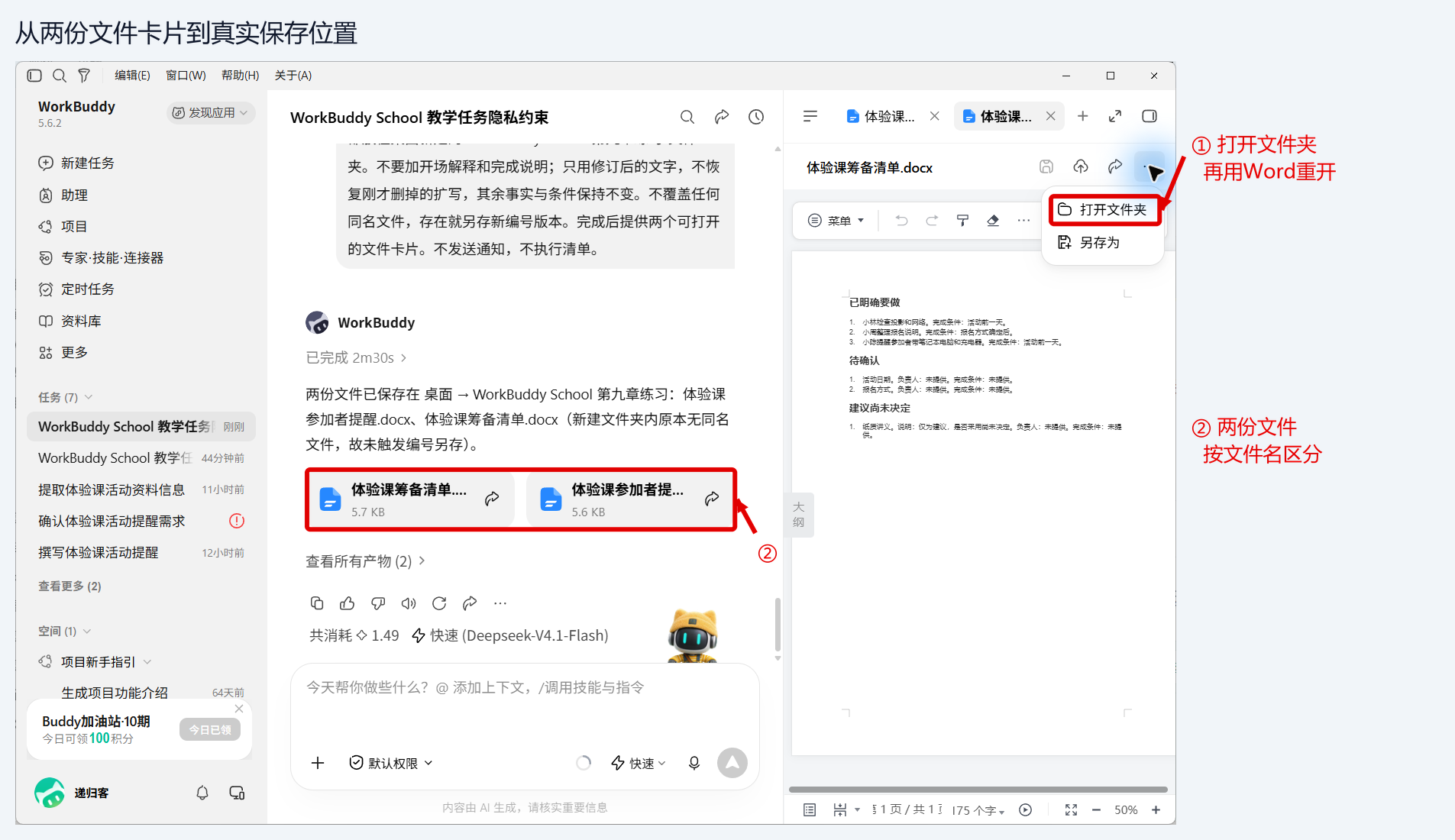Click the 递归客 user avatar
Image resolution: width=1455 pixels, height=840 pixels.
50,793
